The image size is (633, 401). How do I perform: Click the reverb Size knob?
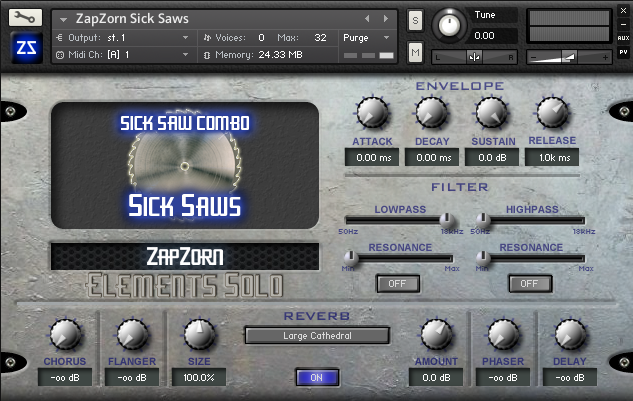tap(199, 334)
